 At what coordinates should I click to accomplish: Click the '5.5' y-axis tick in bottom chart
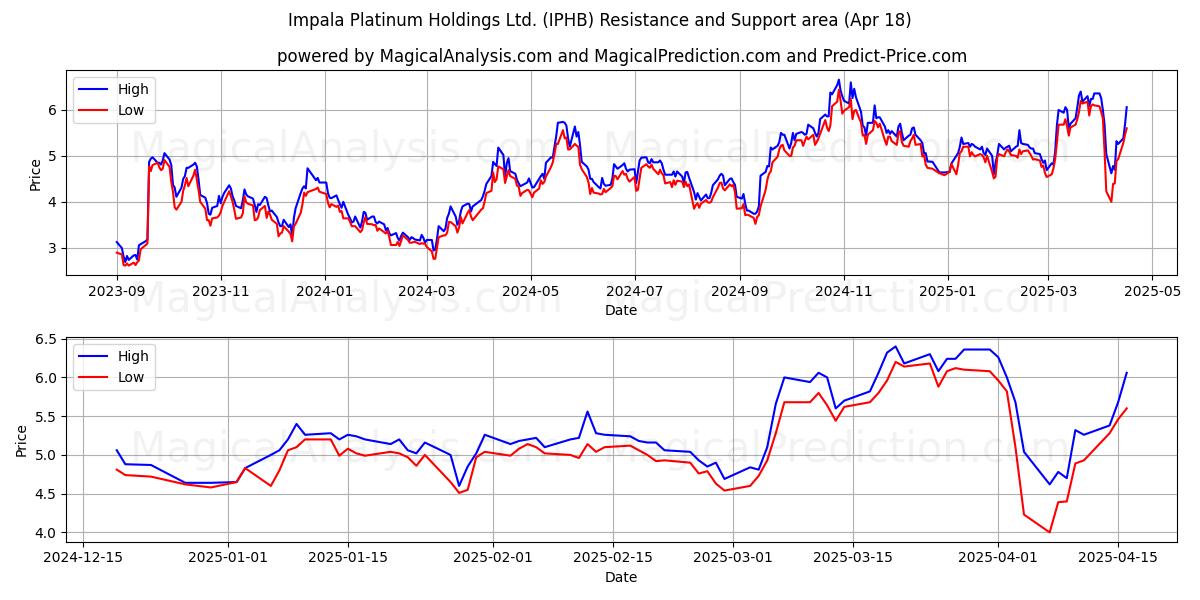point(48,417)
